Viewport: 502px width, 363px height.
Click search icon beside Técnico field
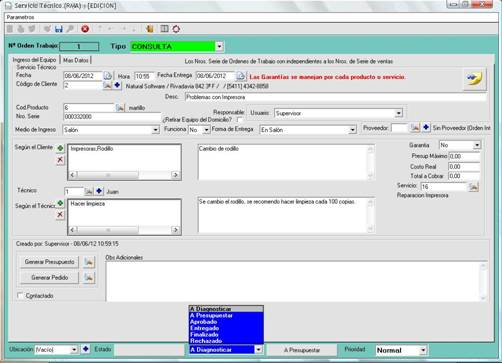tap(88, 191)
